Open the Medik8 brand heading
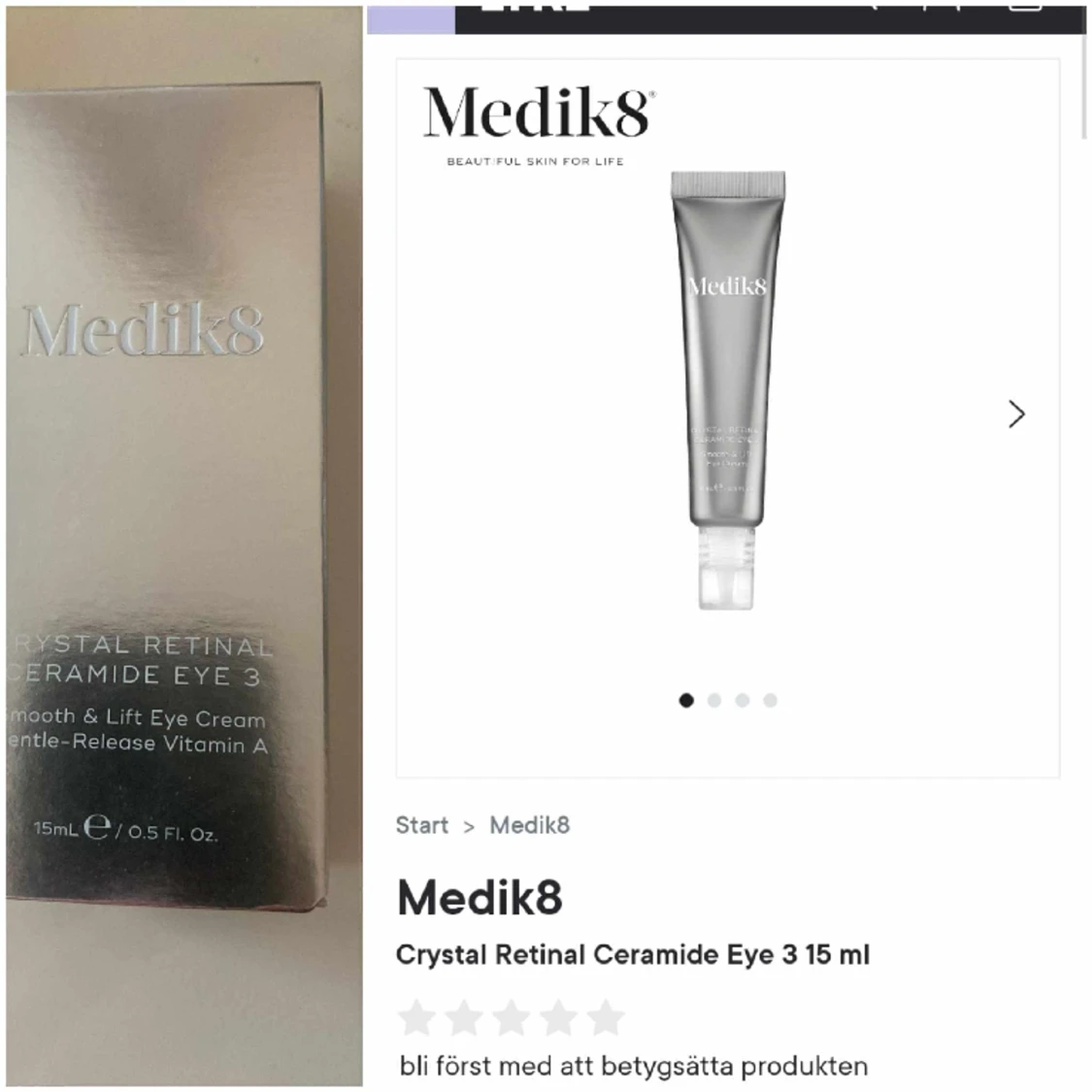The image size is (1092, 1092). coord(480,898)
